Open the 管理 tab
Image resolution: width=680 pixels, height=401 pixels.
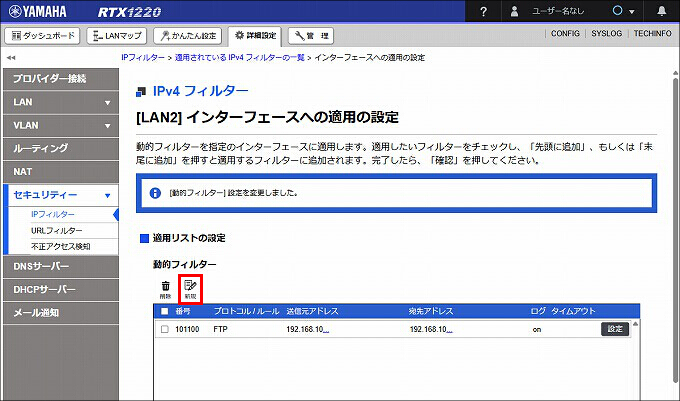pyautogui.click(x=311, y=36)
